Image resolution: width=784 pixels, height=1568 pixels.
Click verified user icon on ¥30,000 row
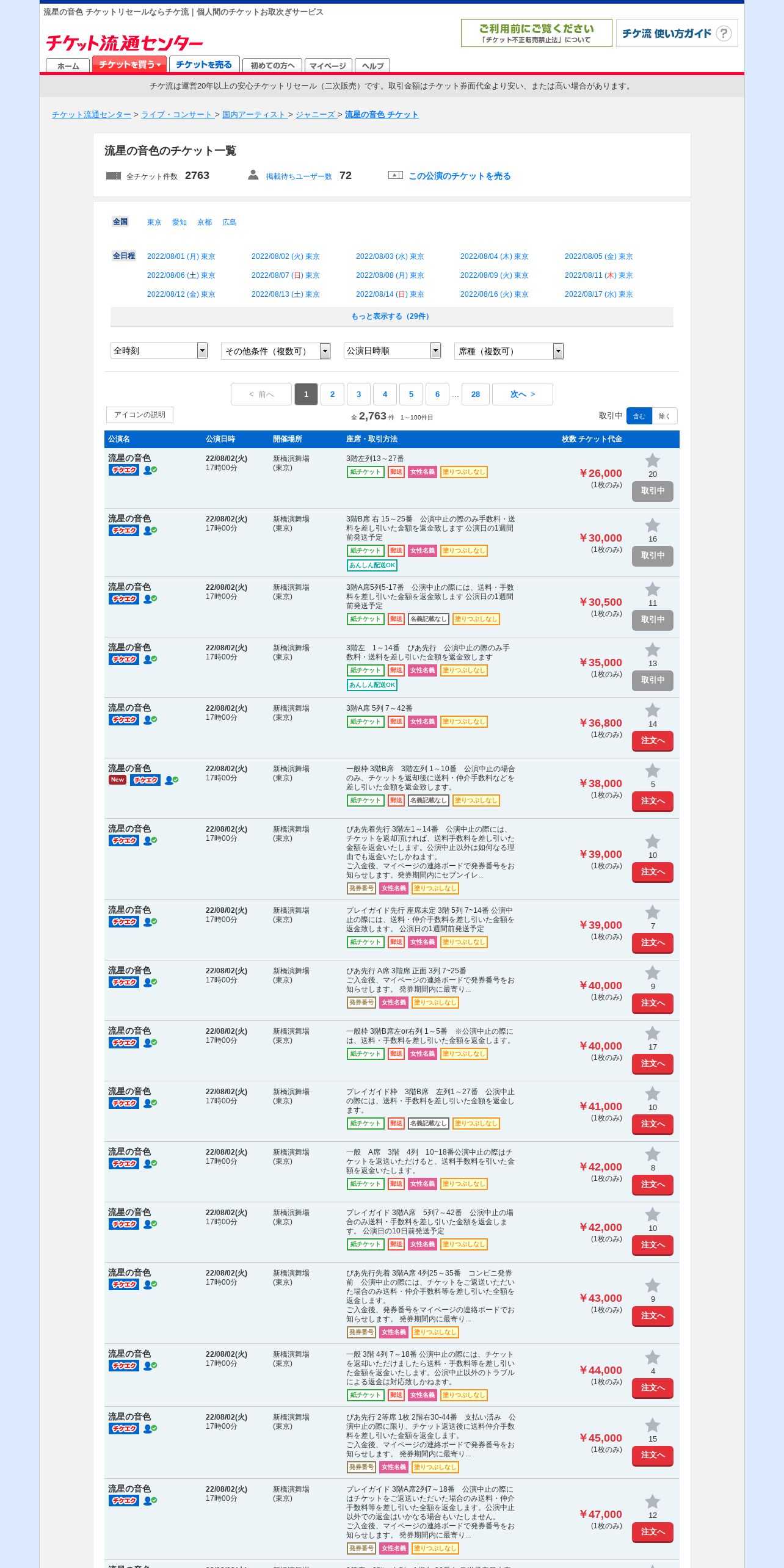pyautogui.click(x=150, y=531)
